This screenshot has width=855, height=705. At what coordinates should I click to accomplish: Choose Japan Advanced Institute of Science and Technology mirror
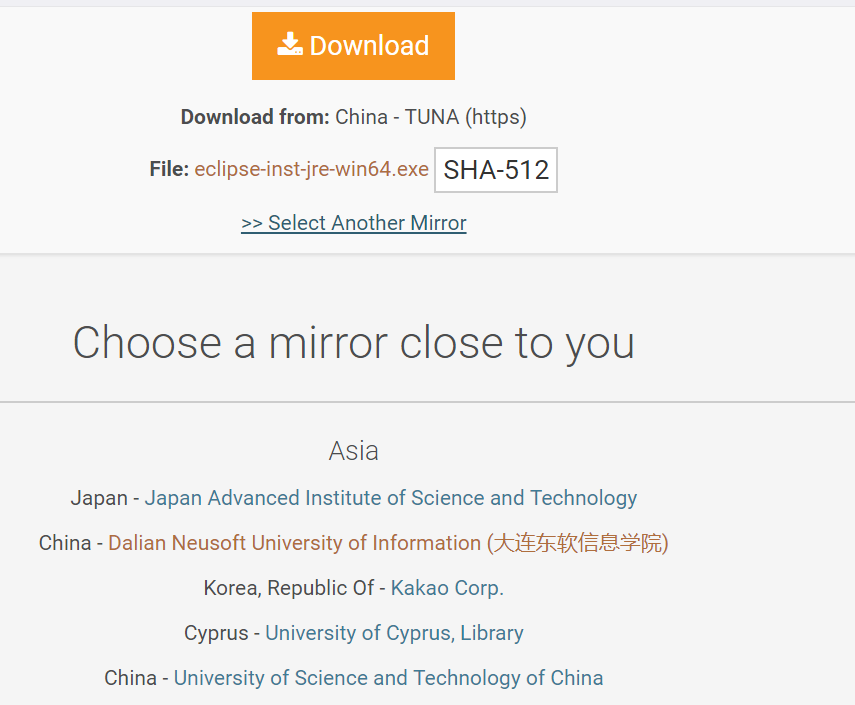[390, 498]
